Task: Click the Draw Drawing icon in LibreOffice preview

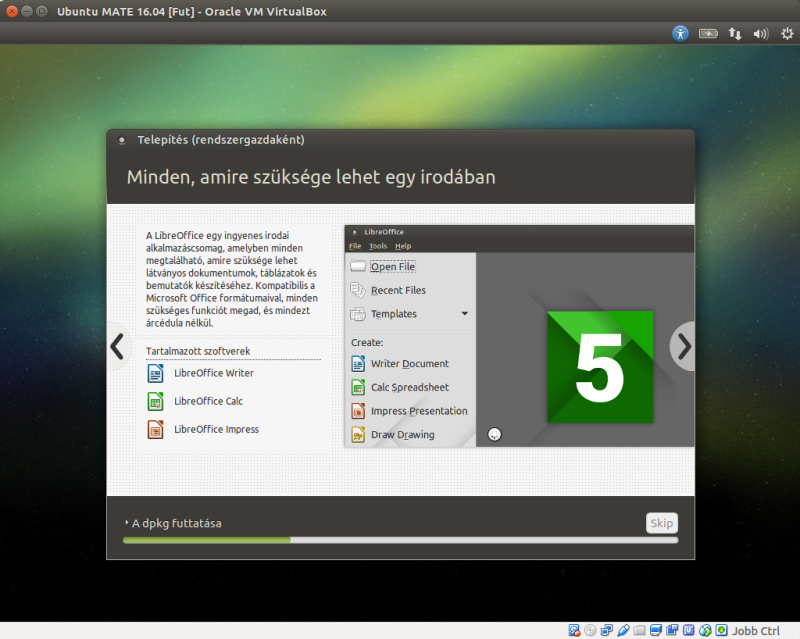Action: [x=358, y=435]
